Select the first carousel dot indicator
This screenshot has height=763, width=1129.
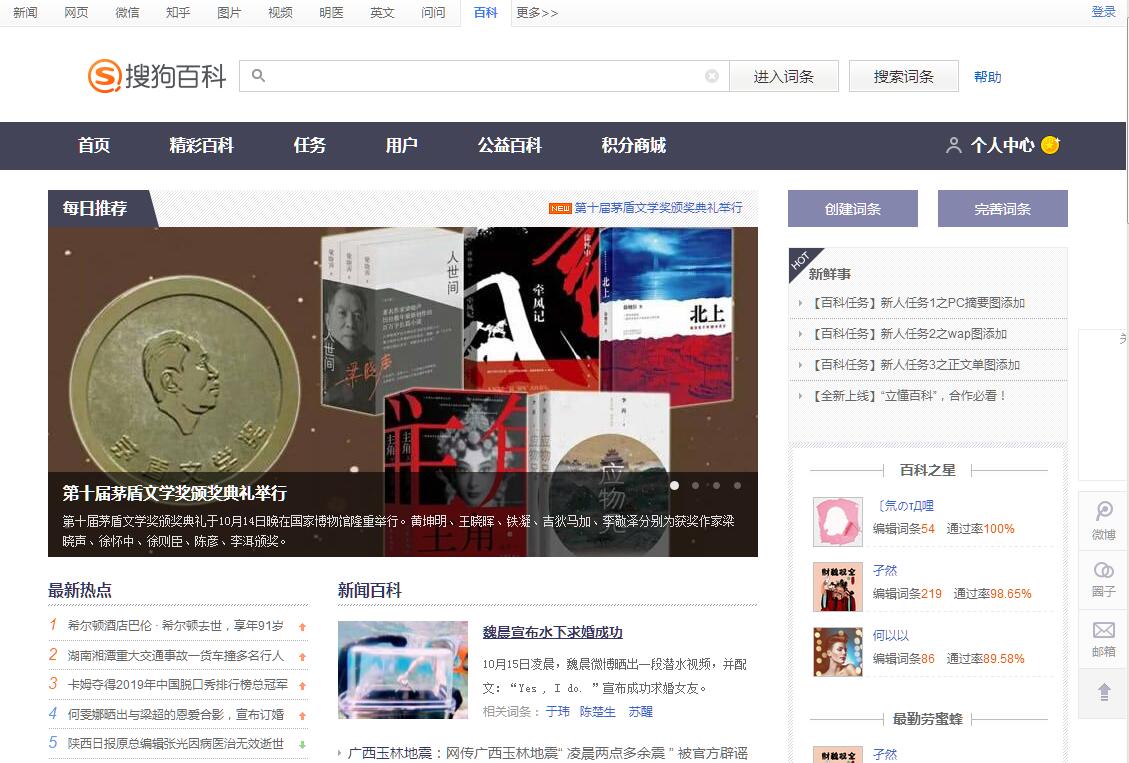point(675,486)
